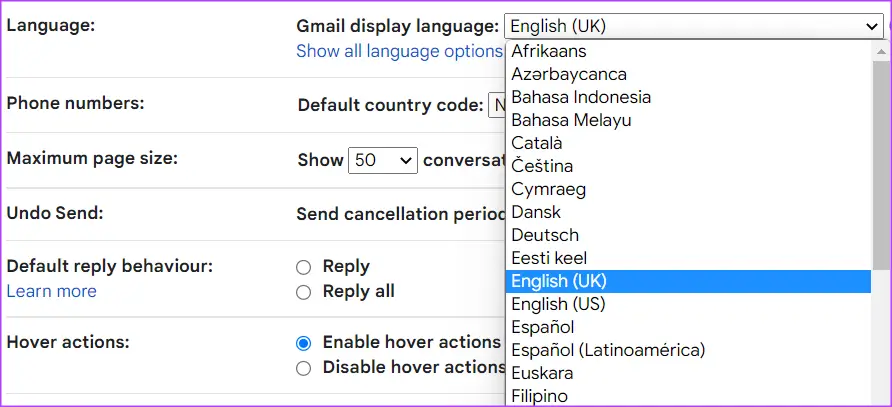892x407 pixels.
Task: Select Afrikaans from the language list
Action: point(549,51)
